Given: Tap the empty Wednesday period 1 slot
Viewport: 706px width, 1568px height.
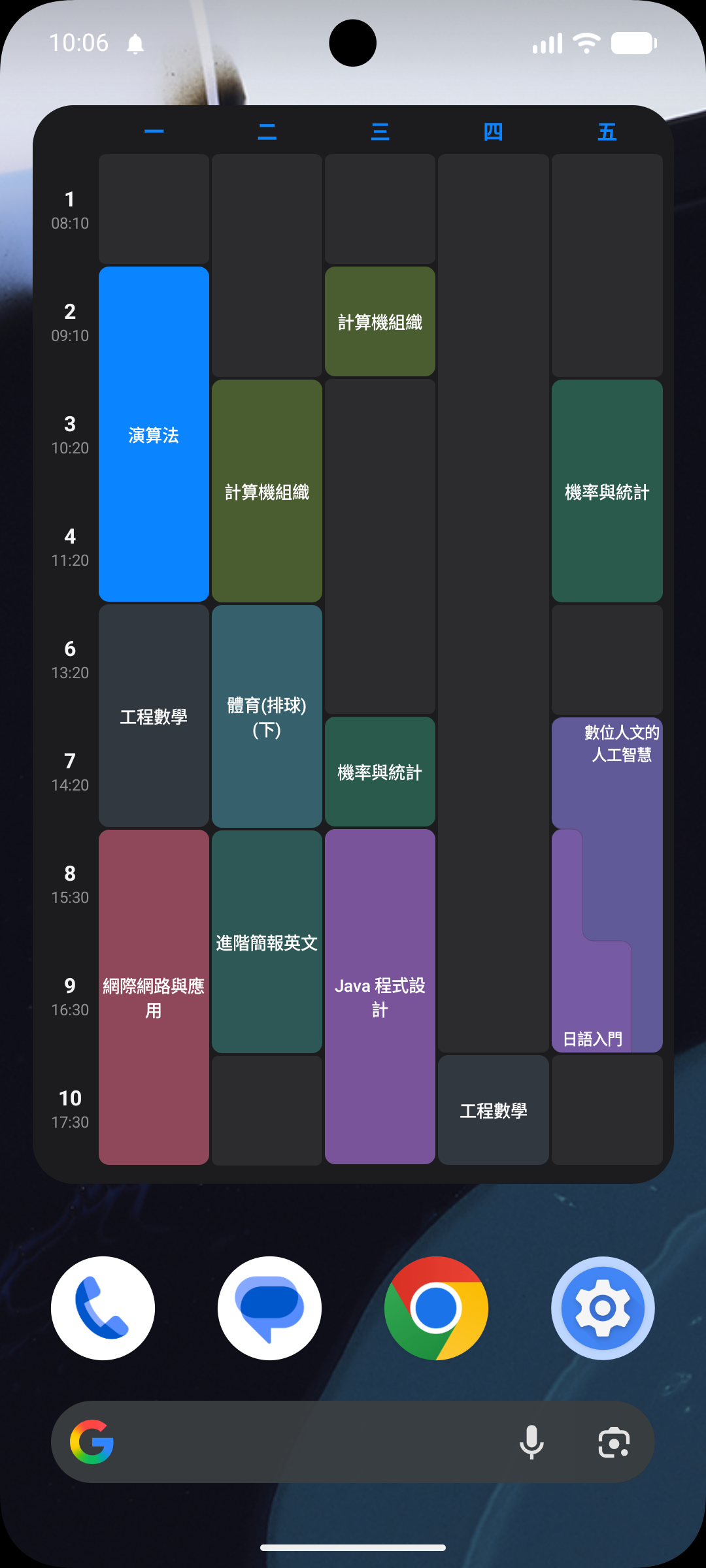Looking at the screenshot, I should pyautogui.click(x=380, y=209).
